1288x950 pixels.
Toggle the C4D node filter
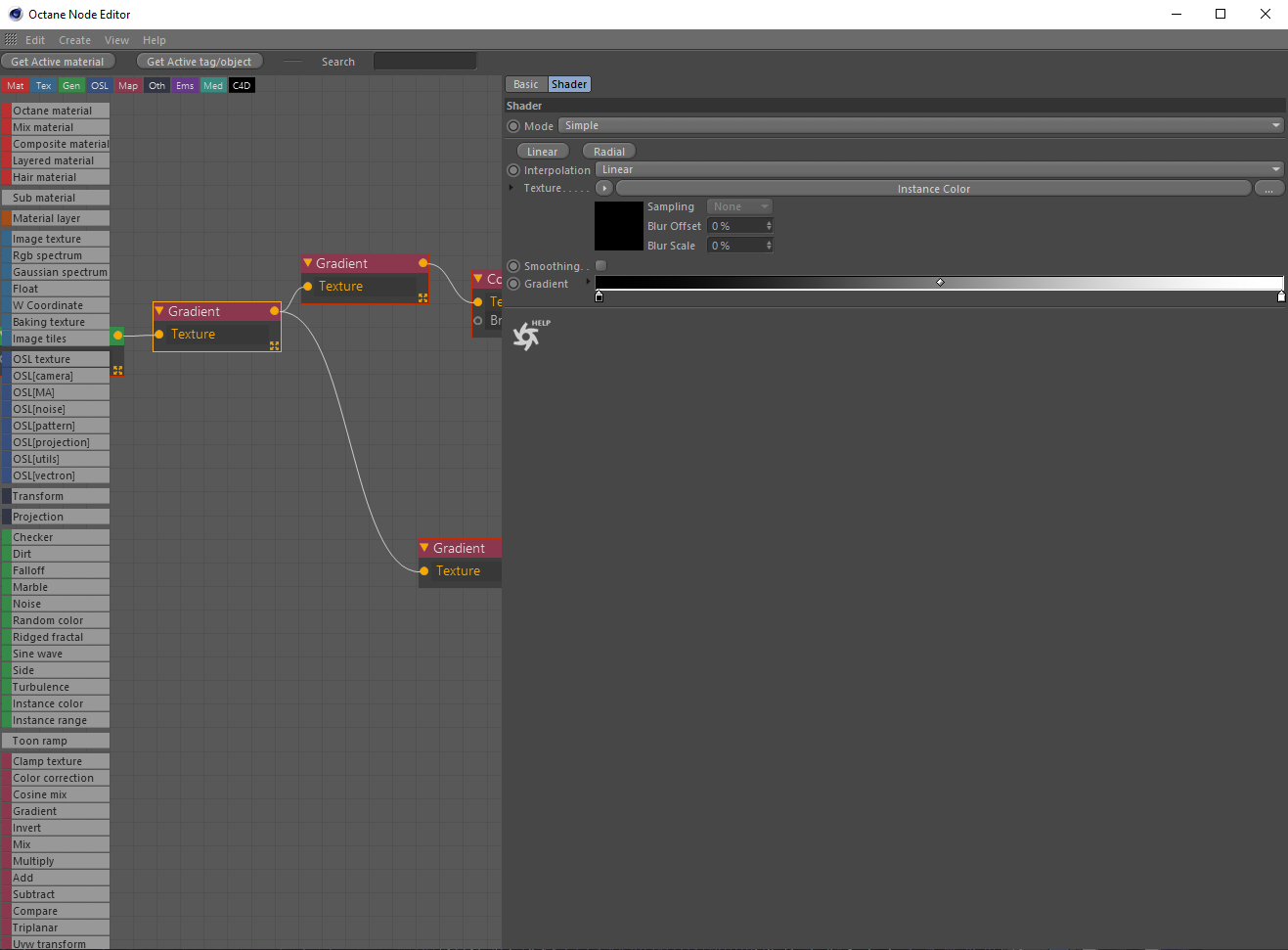pyautogui.click(x=242, y=86)
